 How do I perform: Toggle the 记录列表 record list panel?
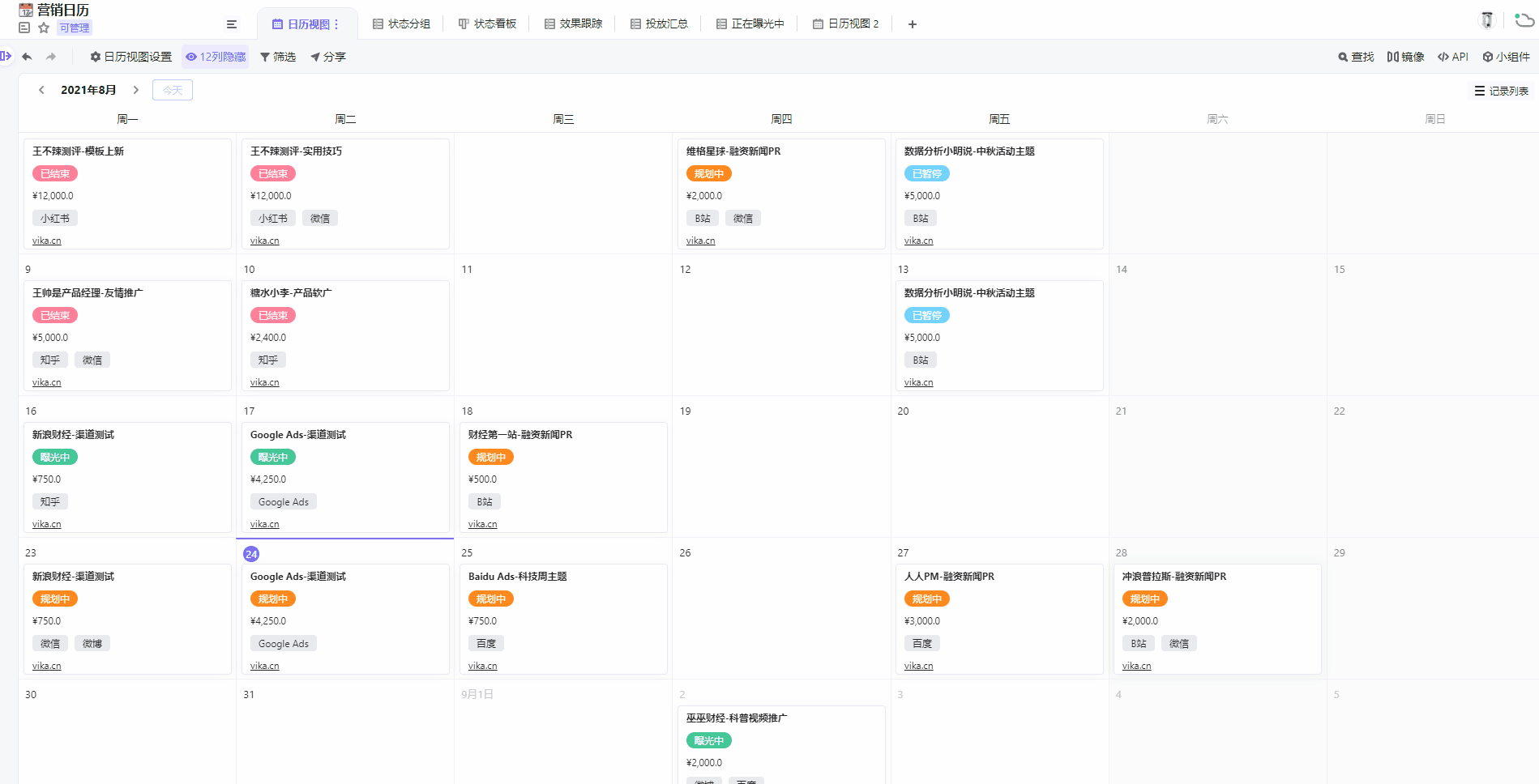tap(1501, 91)
